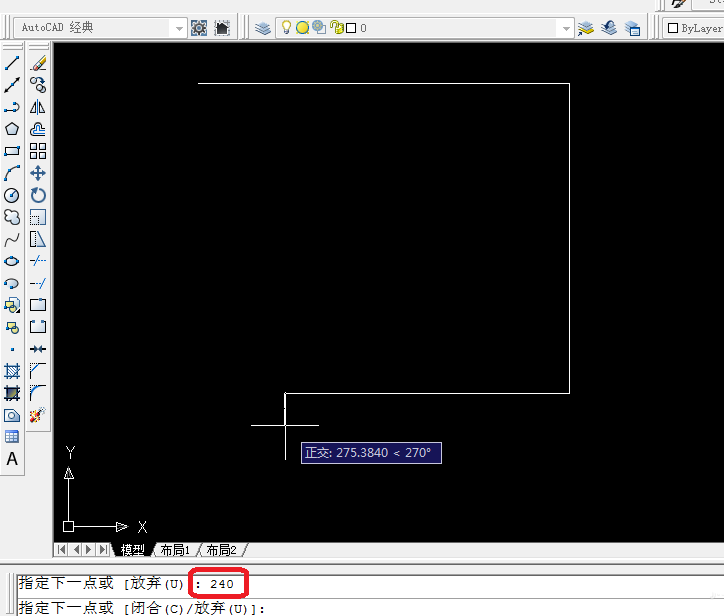Go to previous layout tab arrow
This screenshot has height=616, width=724.
pyautogui.click(x=76, y=550)
